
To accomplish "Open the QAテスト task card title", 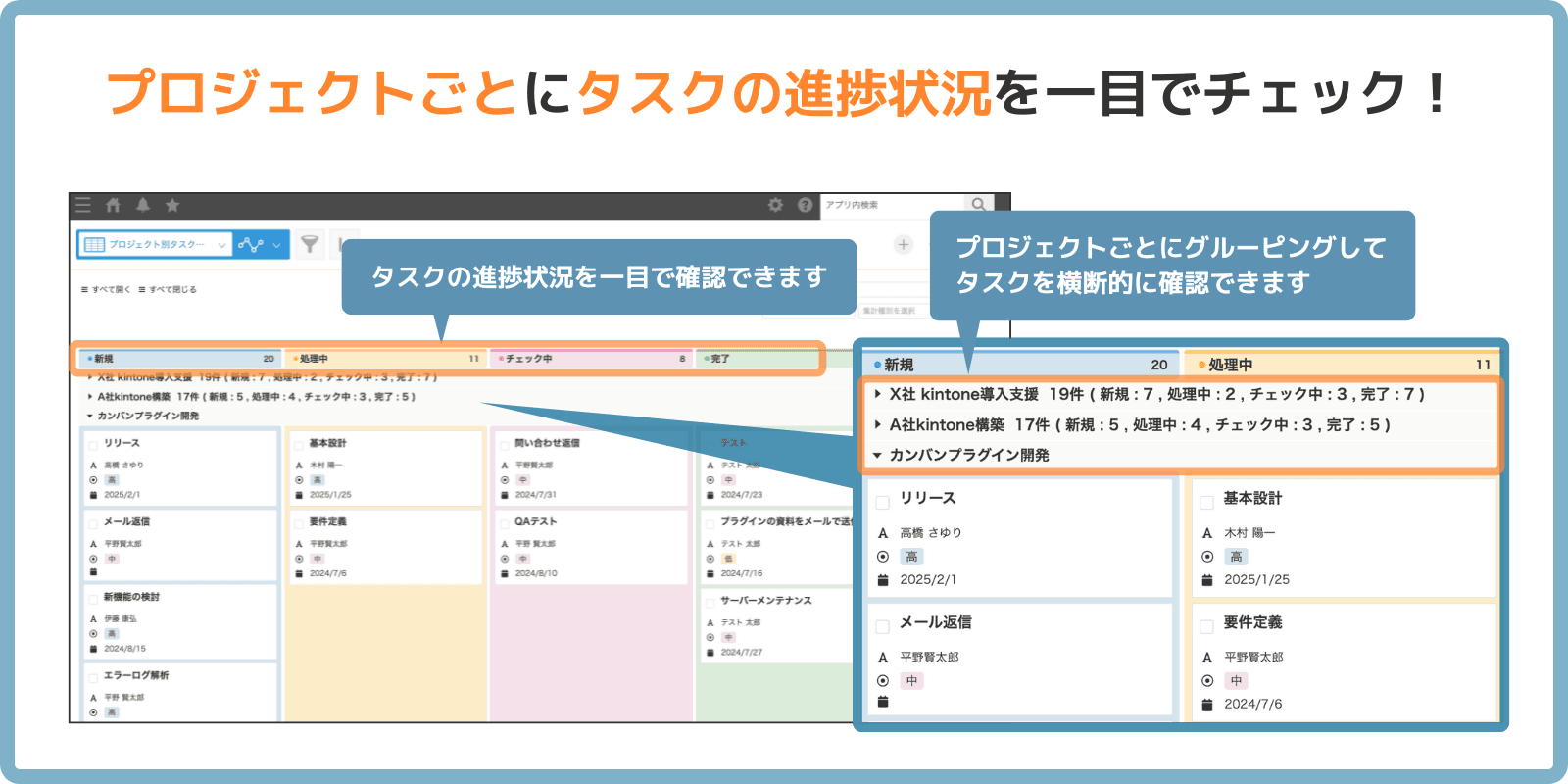I will (x=535, y=521).
